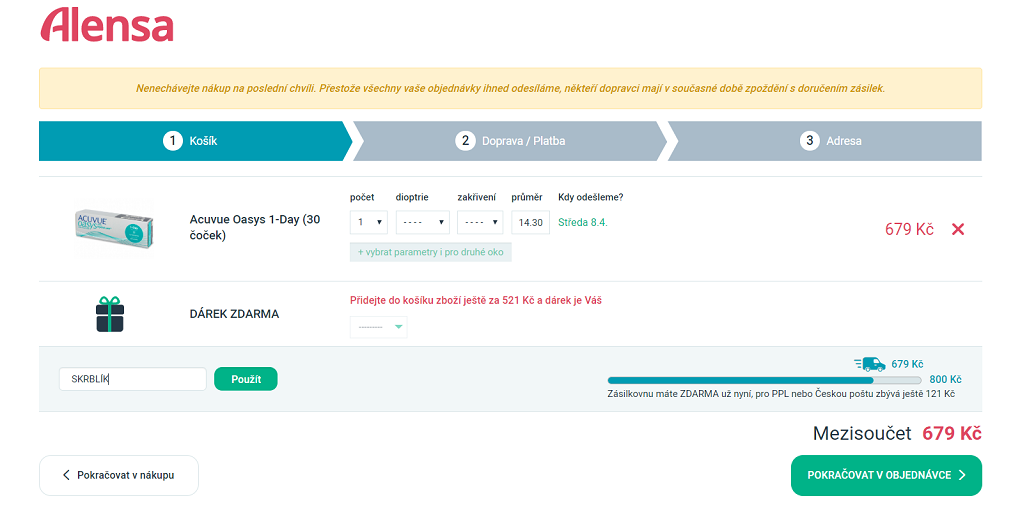Click the Alensa logo

[107, 25]
